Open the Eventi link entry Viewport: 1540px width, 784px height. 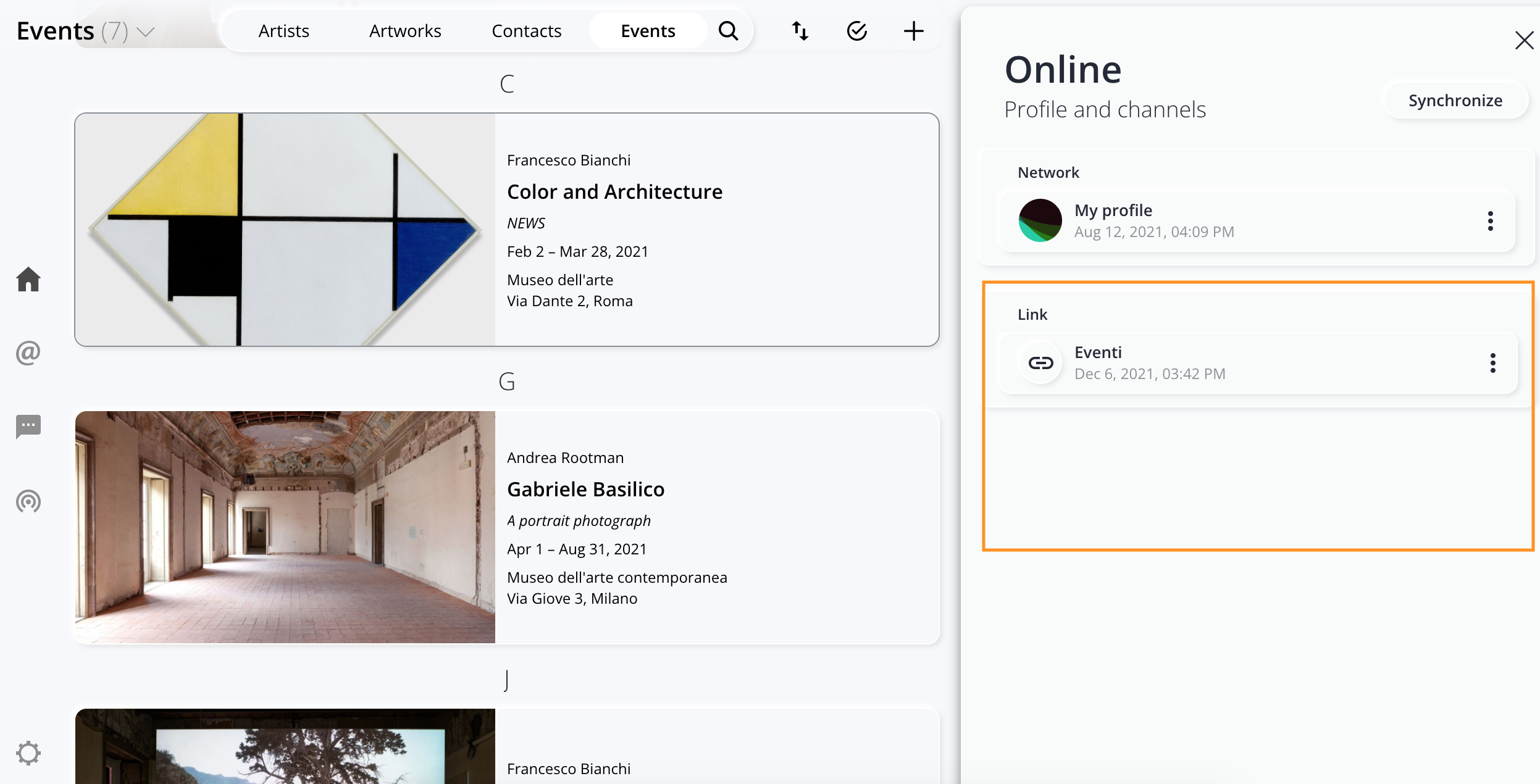point(1258,363)
